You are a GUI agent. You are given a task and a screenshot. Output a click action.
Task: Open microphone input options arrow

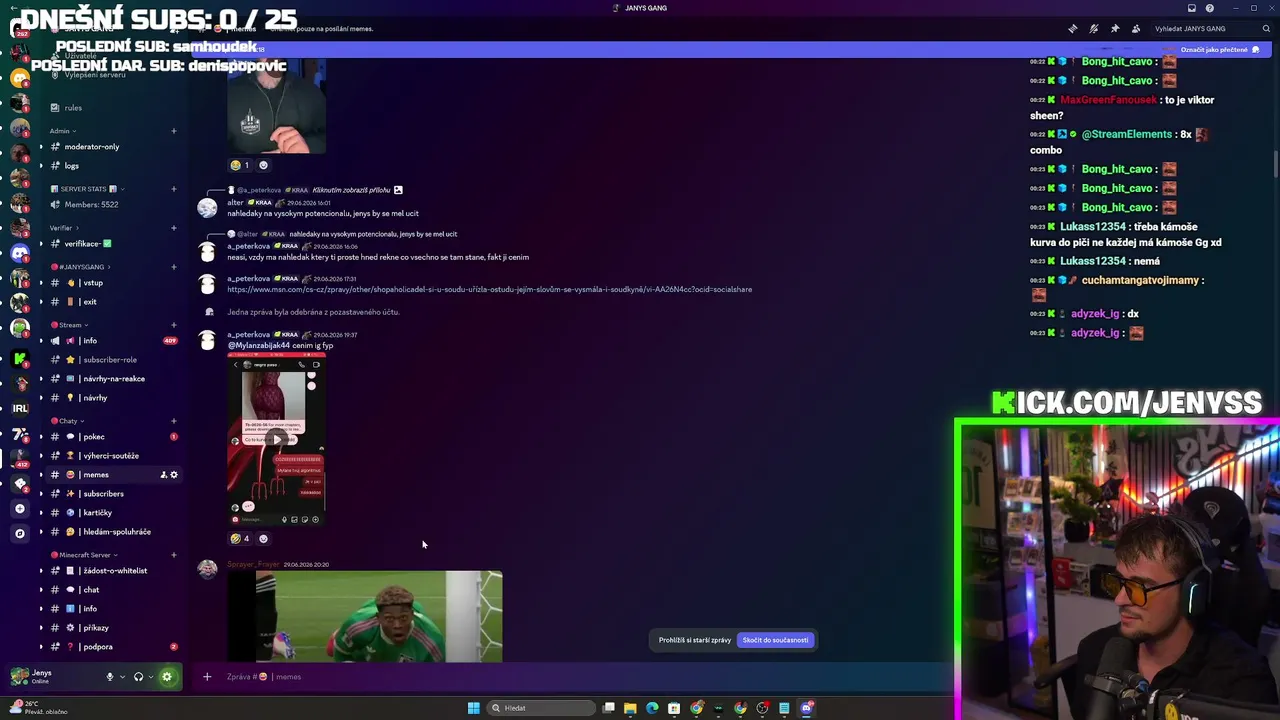[122, 677]
